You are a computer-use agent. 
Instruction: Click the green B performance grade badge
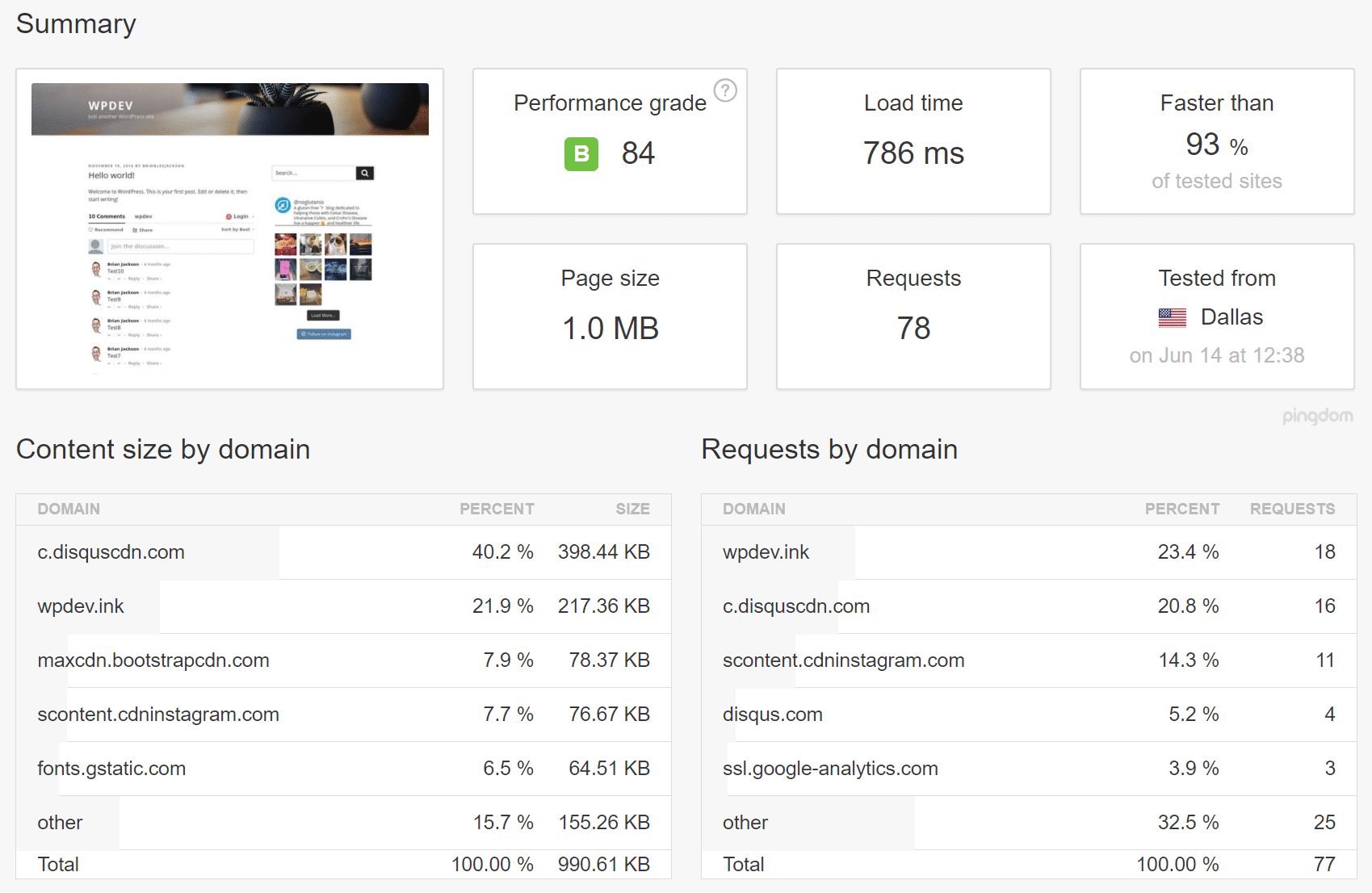(581, 153)
